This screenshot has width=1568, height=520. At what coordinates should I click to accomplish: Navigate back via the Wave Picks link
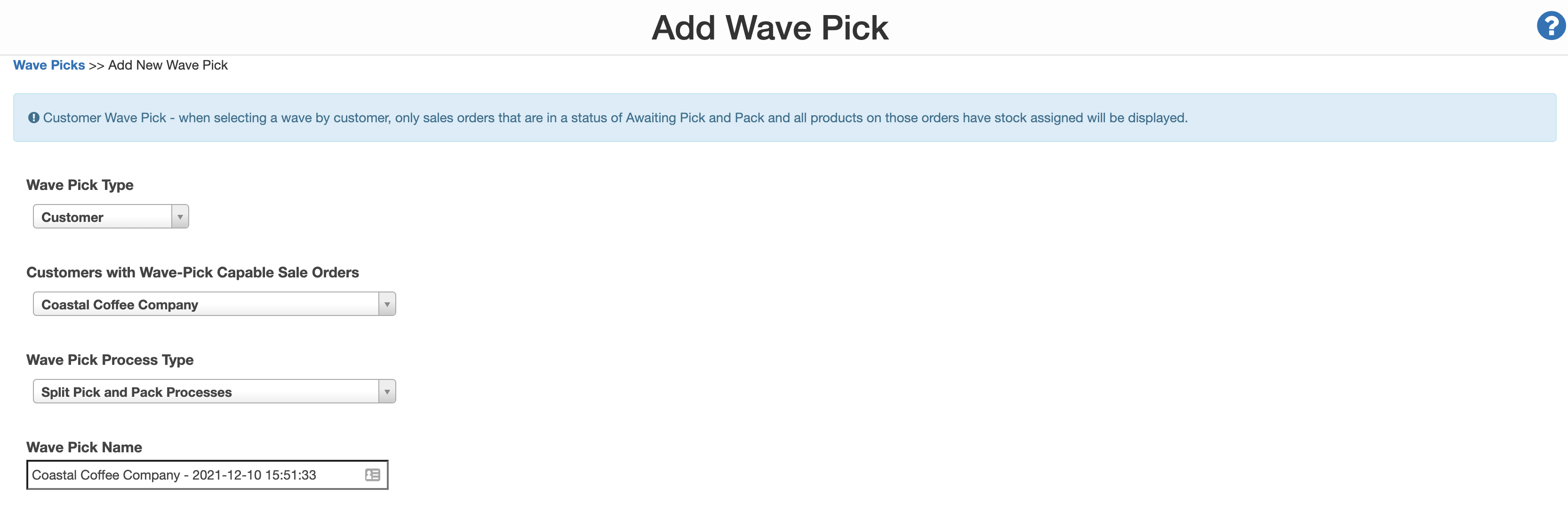[x=48, y=65]
